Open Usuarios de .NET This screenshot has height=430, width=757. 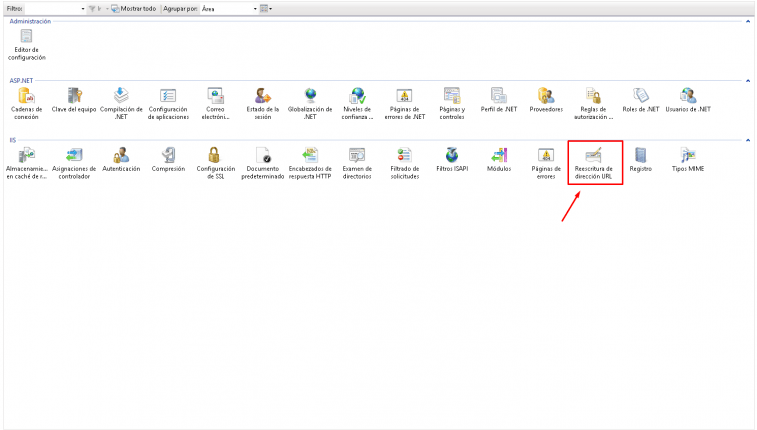point(688,100)
